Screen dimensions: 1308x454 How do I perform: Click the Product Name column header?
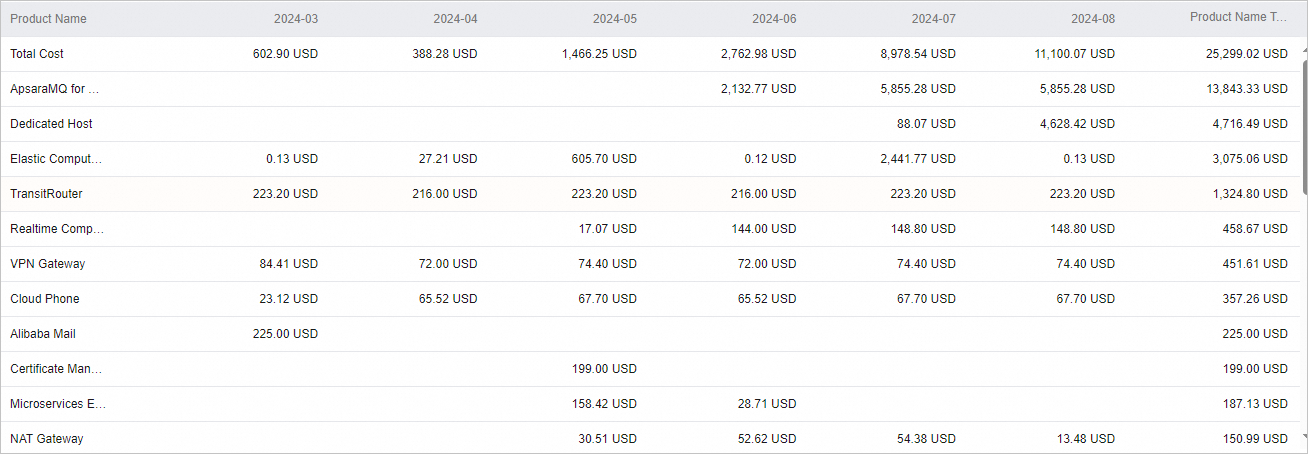tap(48, 19)
